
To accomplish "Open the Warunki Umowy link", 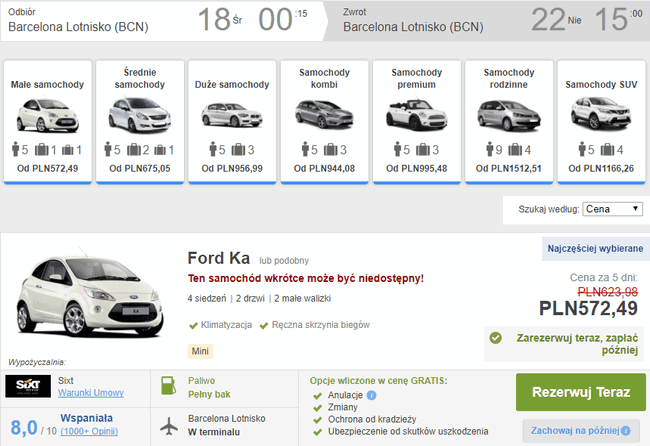I will (x=91, y=393).
